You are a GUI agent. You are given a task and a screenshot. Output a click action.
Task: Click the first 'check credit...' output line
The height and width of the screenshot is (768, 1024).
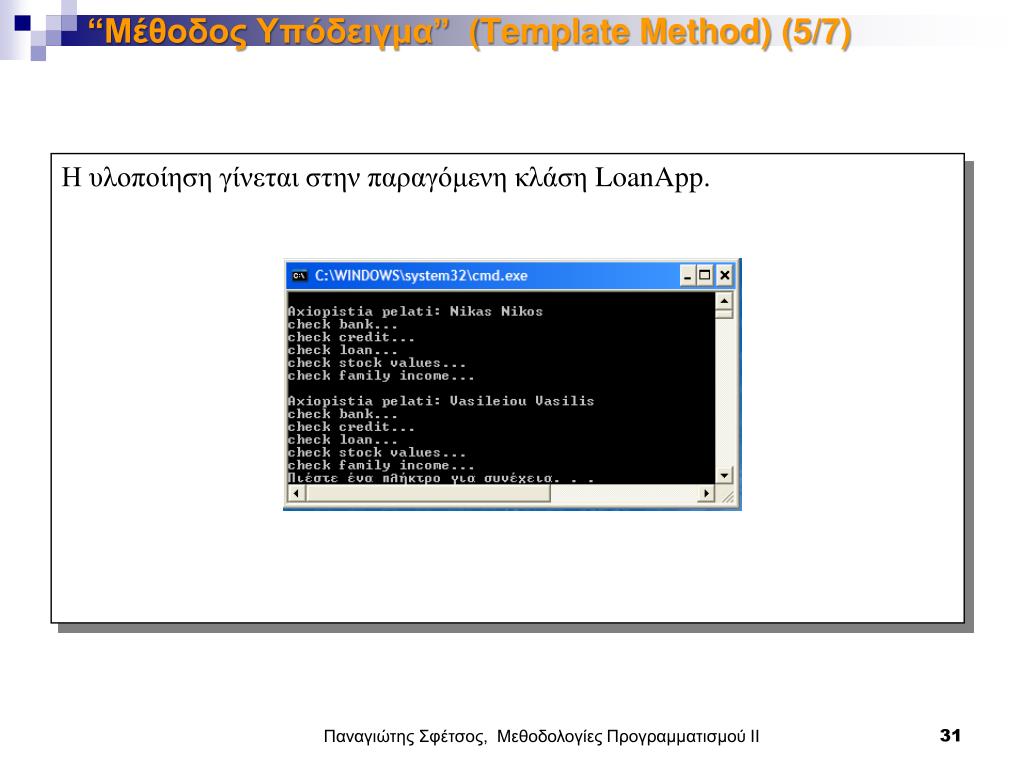pos(351,338)
